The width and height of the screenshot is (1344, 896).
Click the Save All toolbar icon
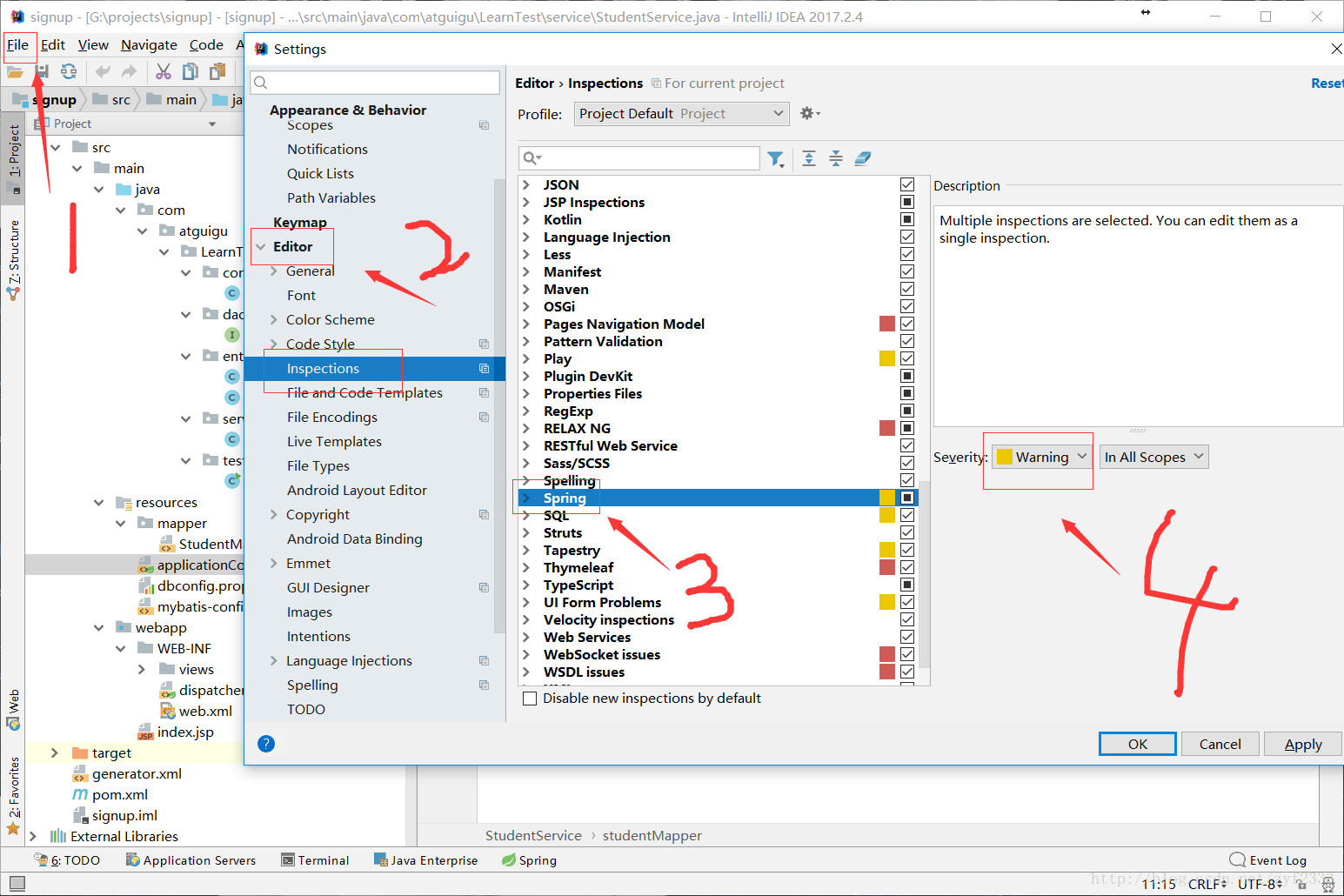42,71
